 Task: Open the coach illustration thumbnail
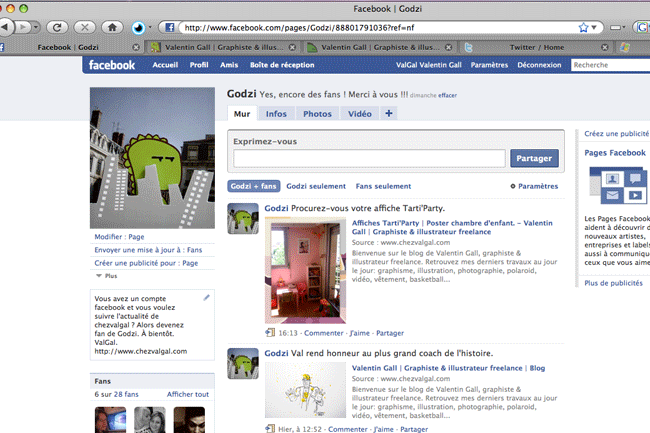tap(305, 390)
